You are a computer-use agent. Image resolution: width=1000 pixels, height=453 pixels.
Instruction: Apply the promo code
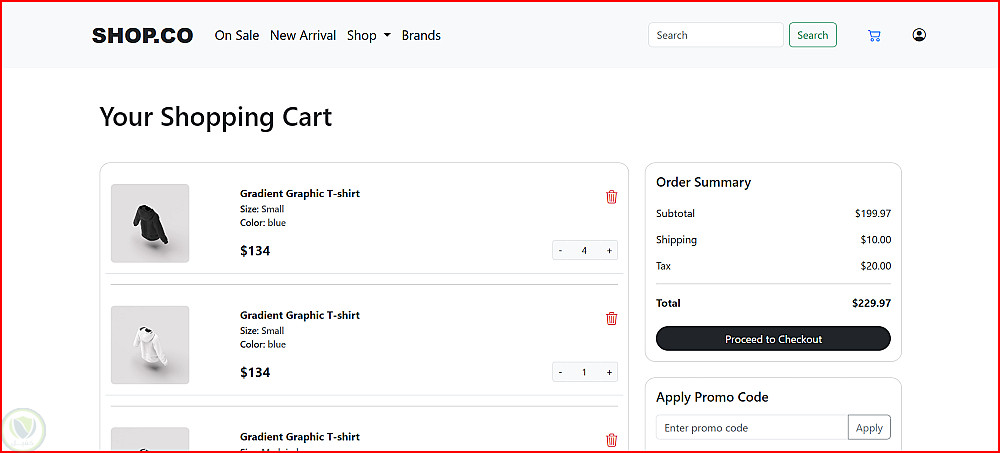(x=869, y=428)
